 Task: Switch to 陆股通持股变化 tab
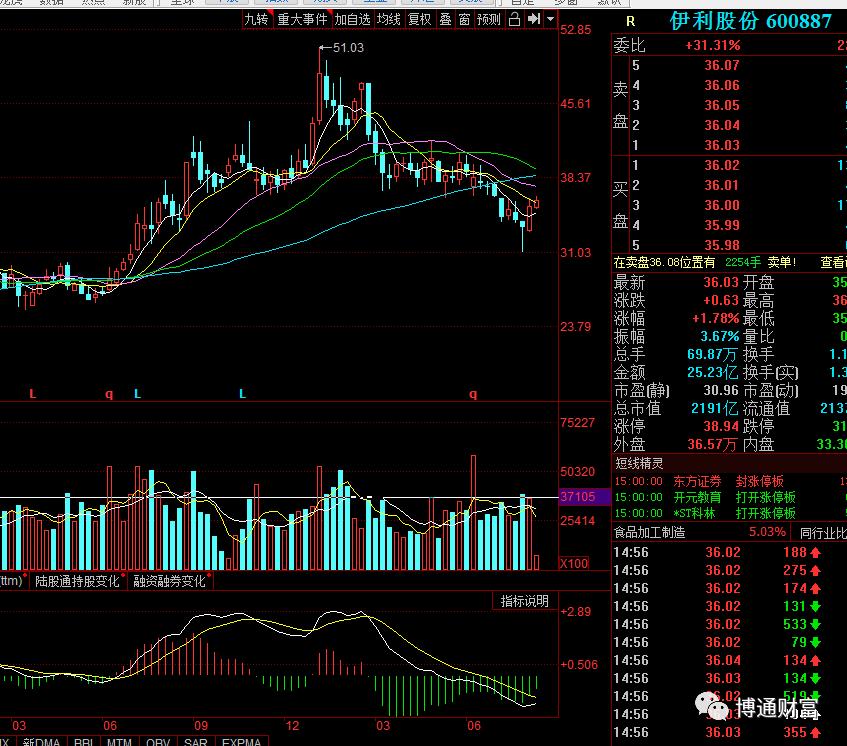pos(77,581)
